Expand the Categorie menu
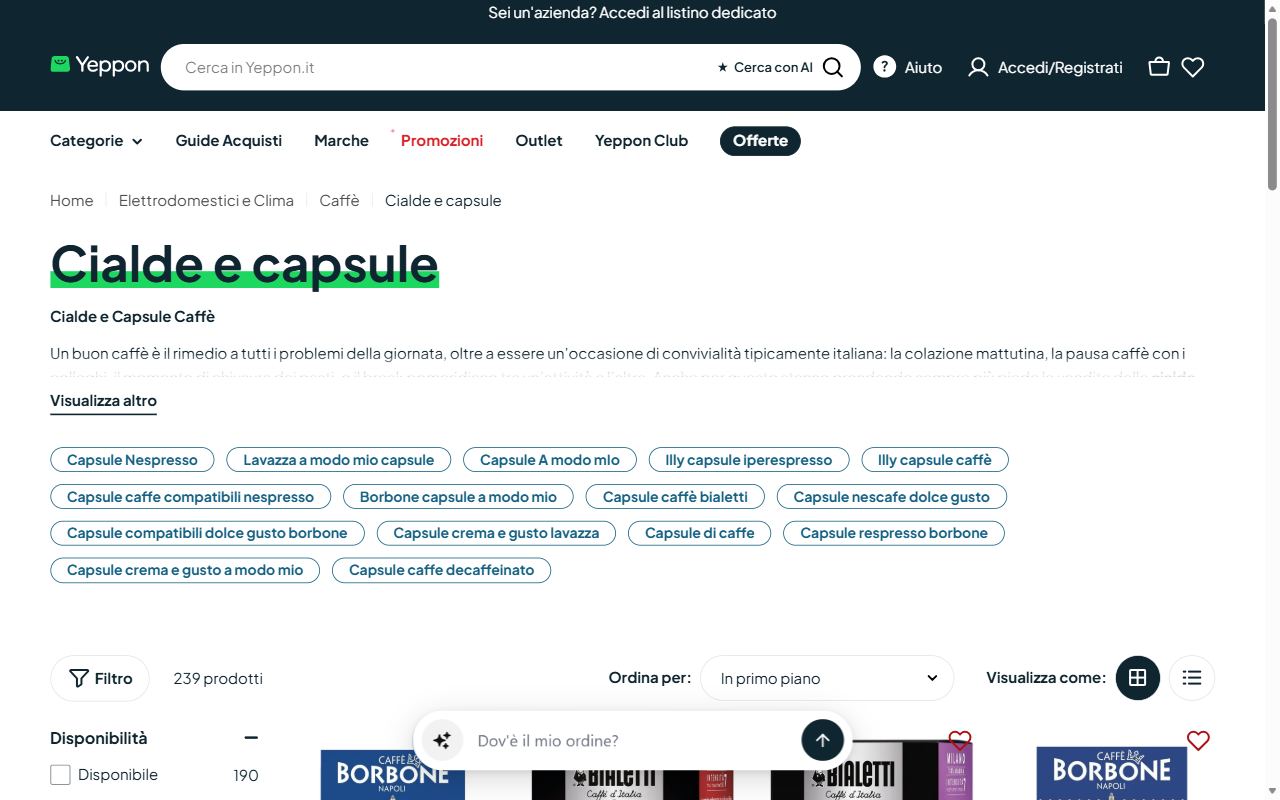This screenshot has width=1280, height=800. click(96, 141)
